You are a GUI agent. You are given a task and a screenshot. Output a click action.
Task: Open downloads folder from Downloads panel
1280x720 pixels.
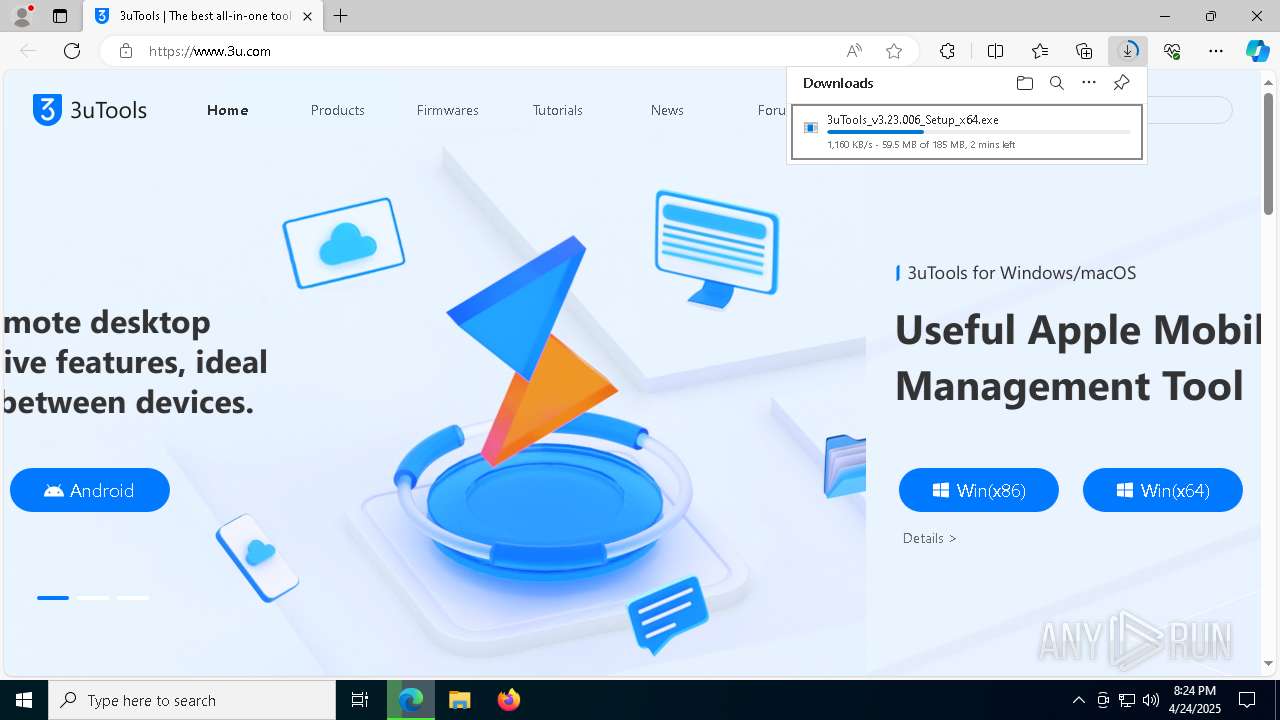1024,83
